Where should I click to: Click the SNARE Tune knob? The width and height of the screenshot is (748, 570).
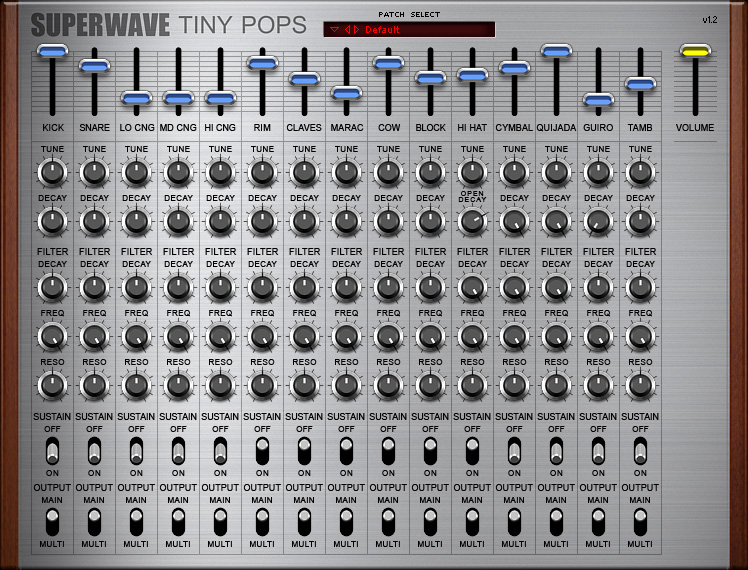(94, 172)
